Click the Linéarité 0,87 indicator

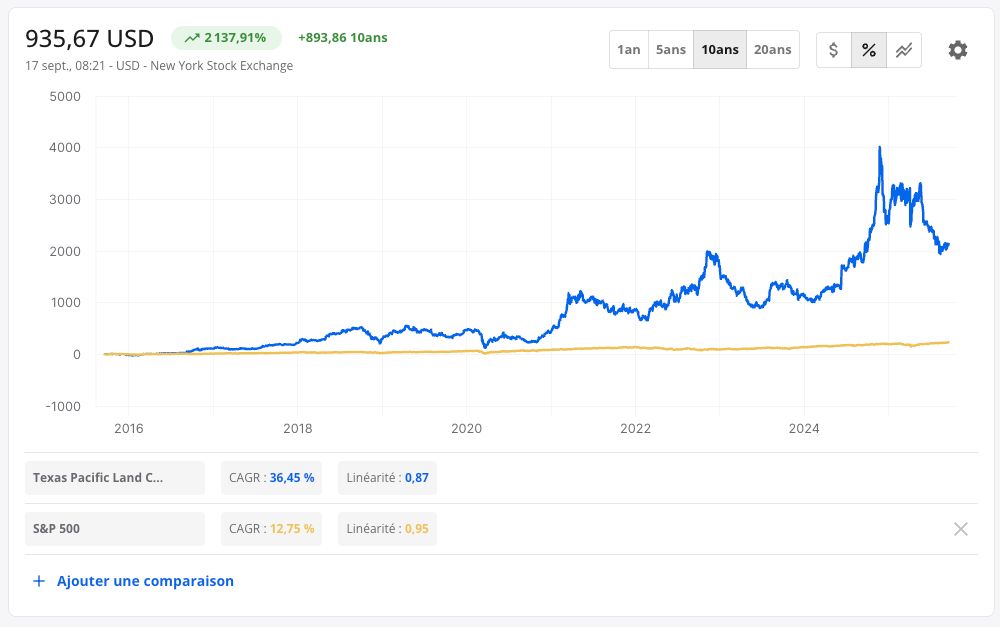[387, 478]
